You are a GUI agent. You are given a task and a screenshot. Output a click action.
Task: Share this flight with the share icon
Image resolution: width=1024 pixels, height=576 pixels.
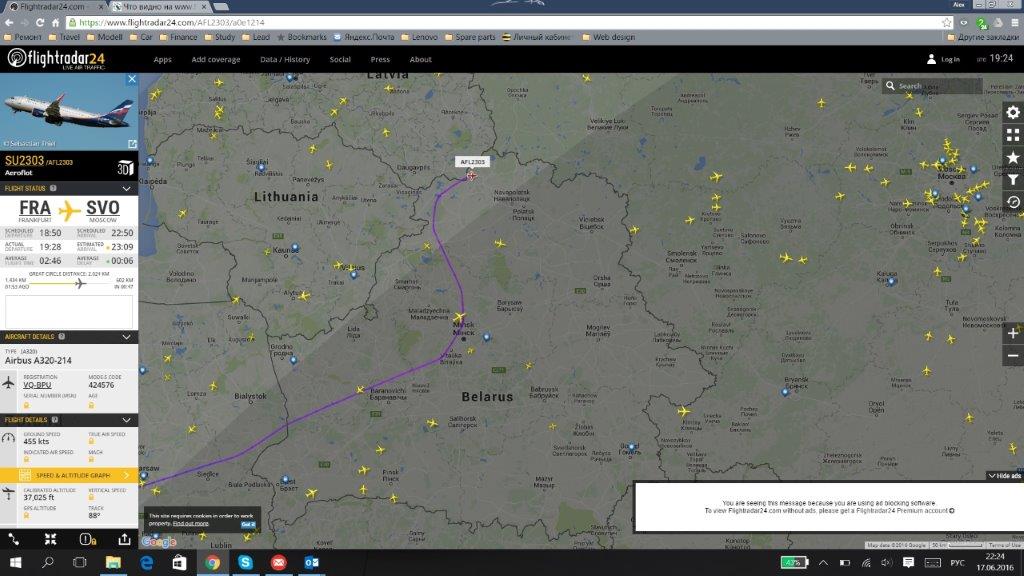click(x=124, y=539)
